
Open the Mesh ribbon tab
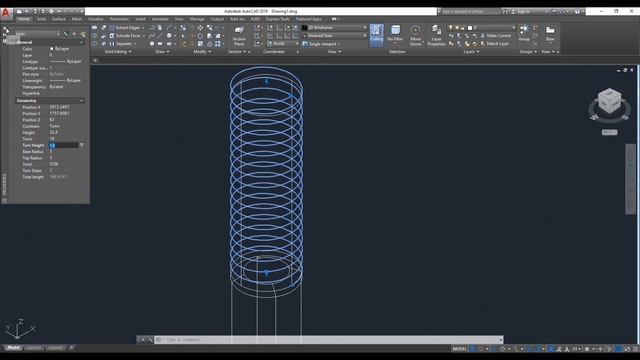[77, 19]
